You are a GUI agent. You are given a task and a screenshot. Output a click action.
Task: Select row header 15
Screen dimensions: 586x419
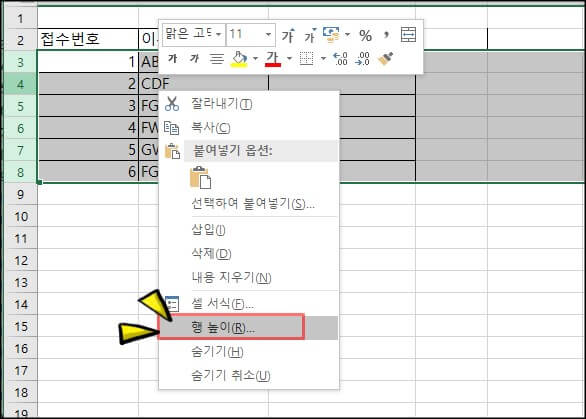point(21,326)
